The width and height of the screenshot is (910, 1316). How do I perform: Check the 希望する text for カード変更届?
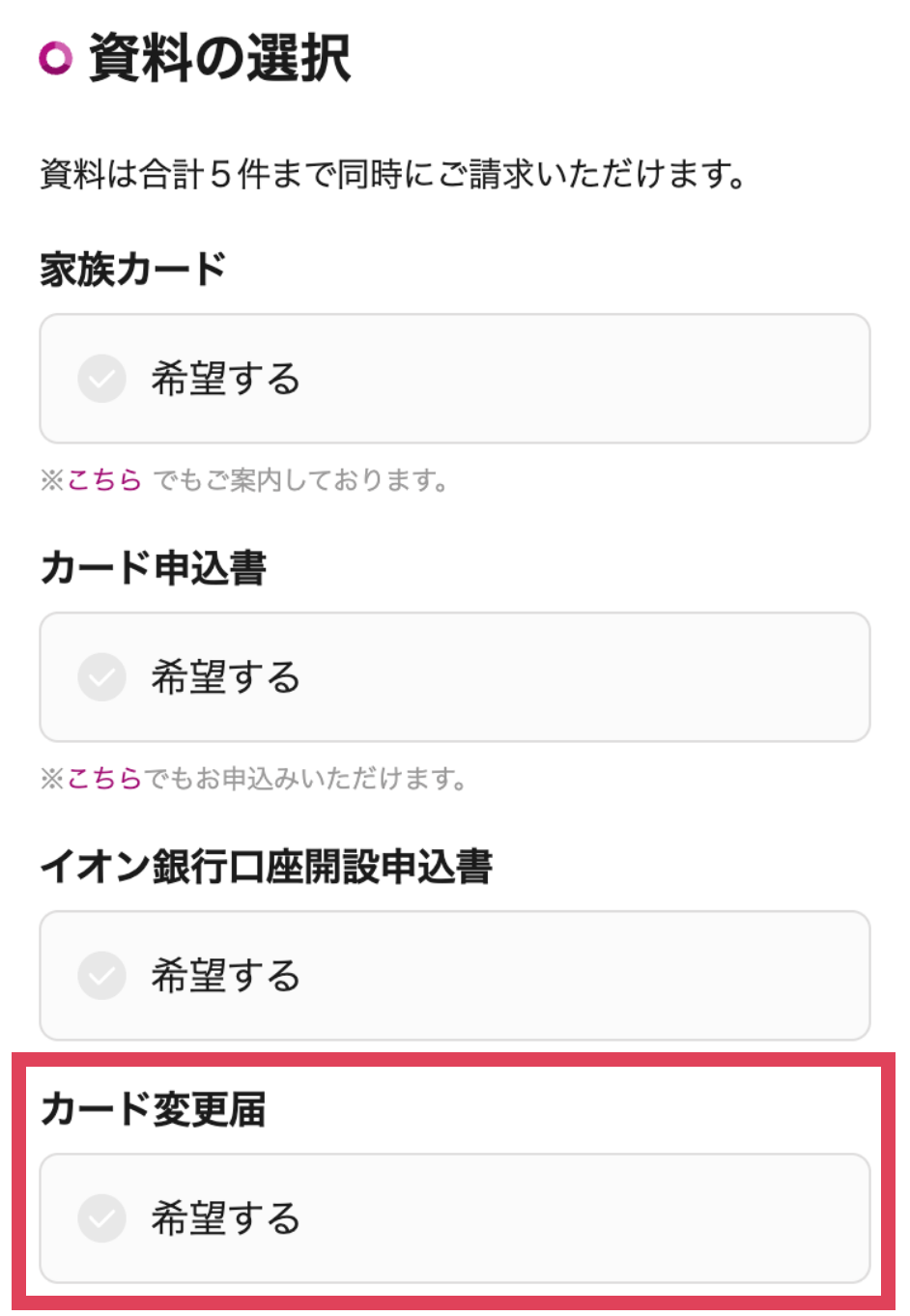(225, 1217)
